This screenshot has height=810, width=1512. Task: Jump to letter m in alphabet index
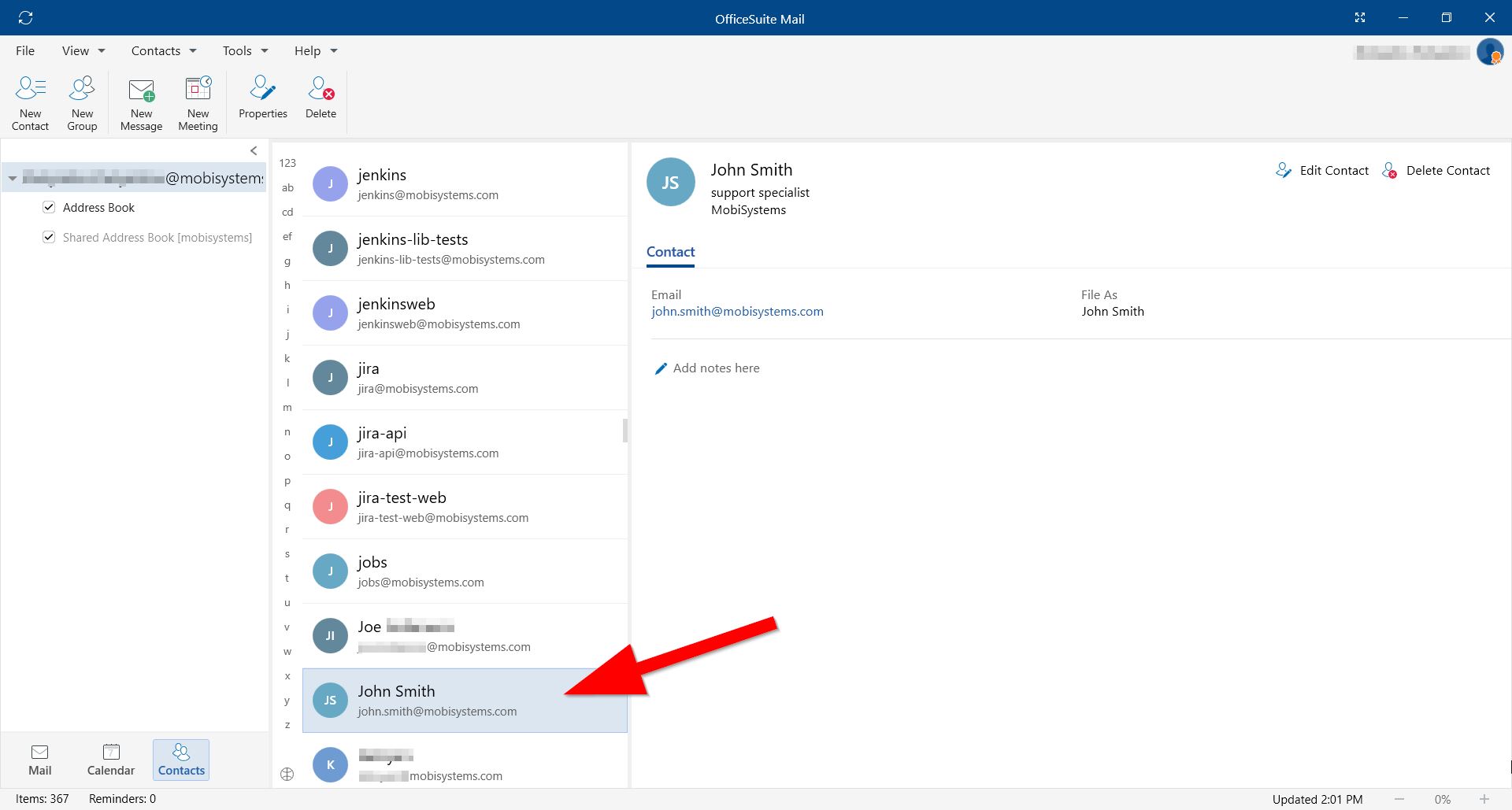click(x=287, y=407)
